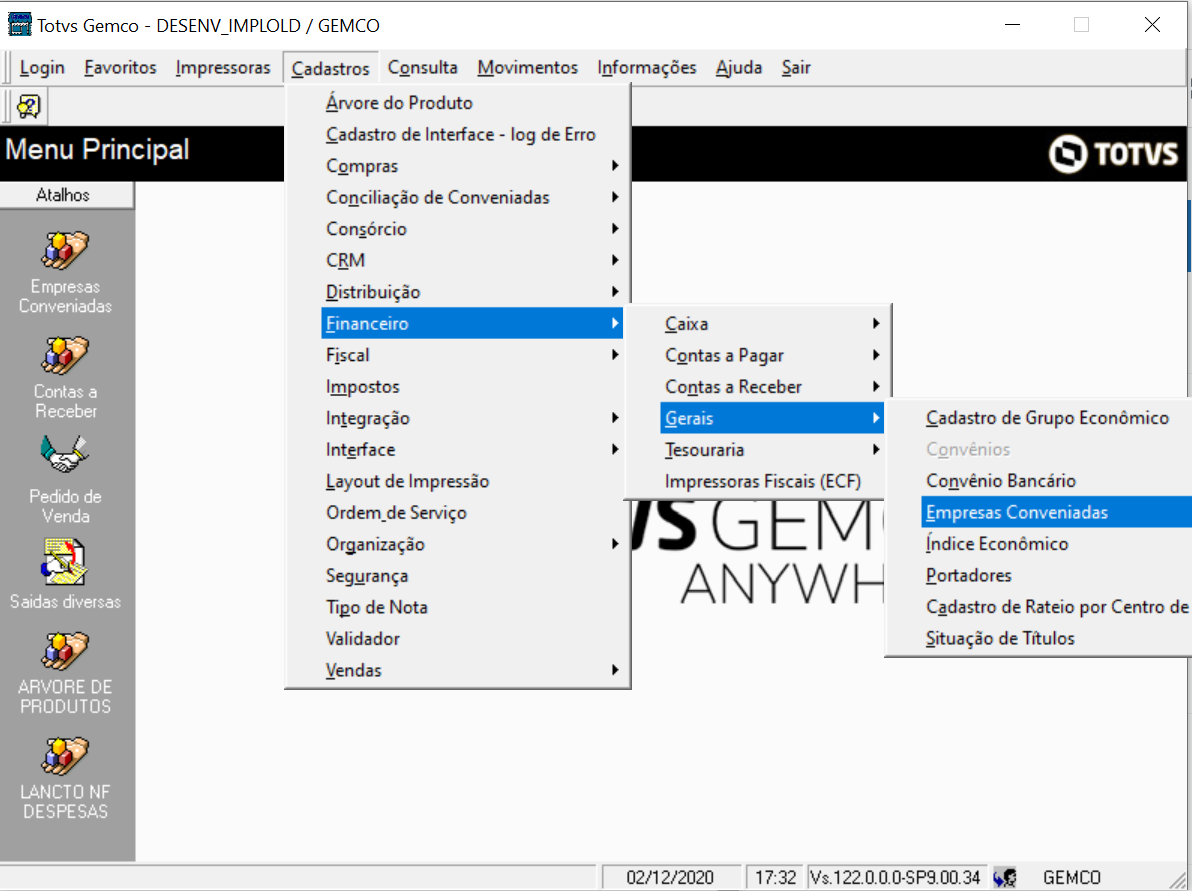
Task: Open the Login menu
Action: 42,68
